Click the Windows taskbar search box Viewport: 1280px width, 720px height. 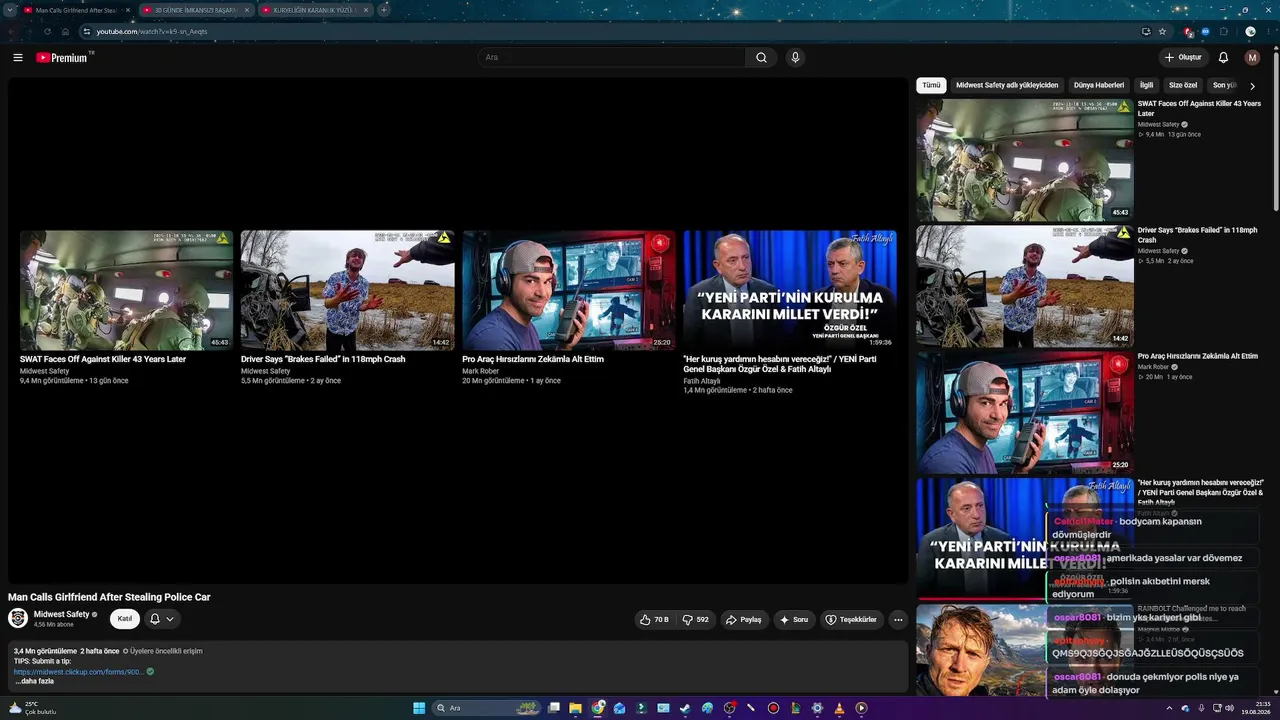coord(485,708)
